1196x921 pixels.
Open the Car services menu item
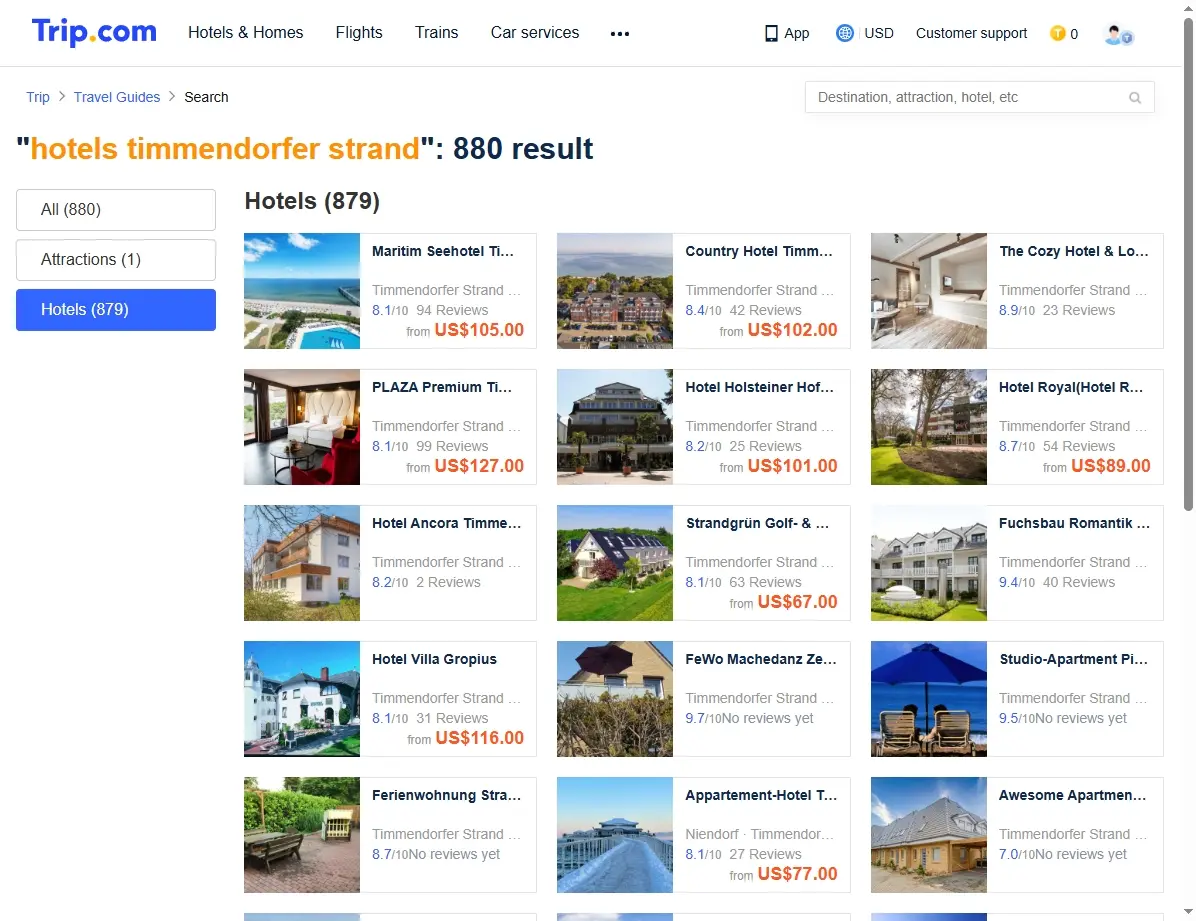pyautogui.click(x=535, y=32)
